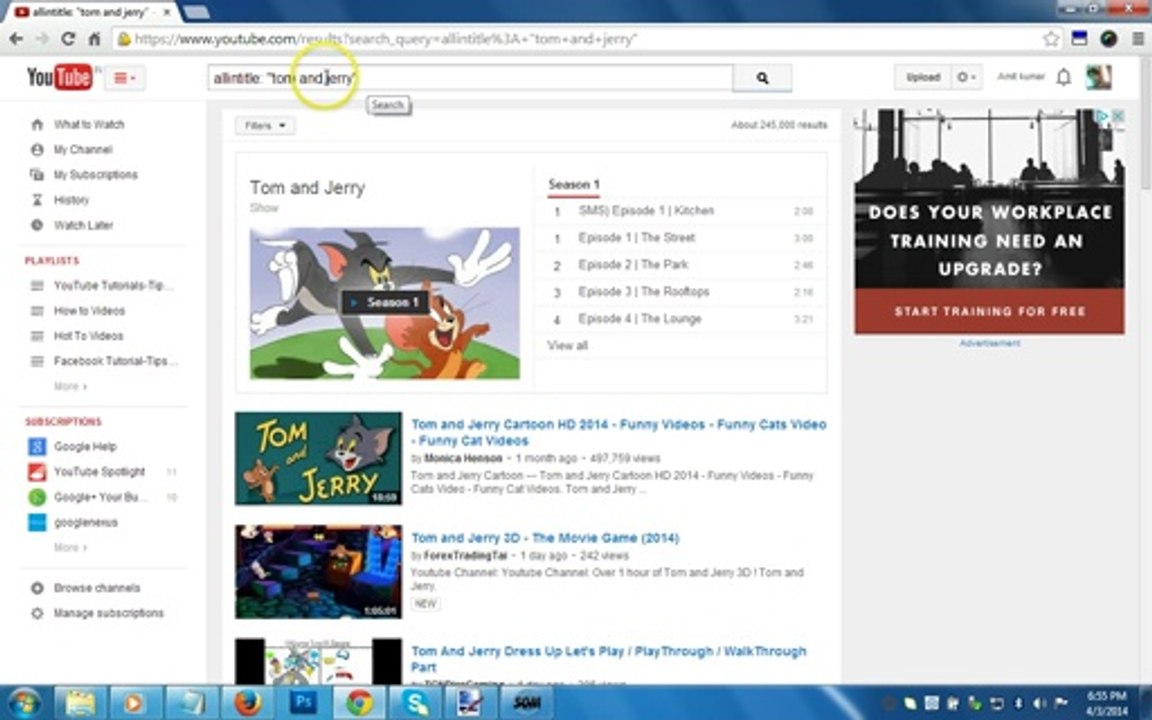The width and height of the screenshot is (1152, 720).
Task: Open YouTube Tutorials-Tip playlist
Action: point(113,285)
